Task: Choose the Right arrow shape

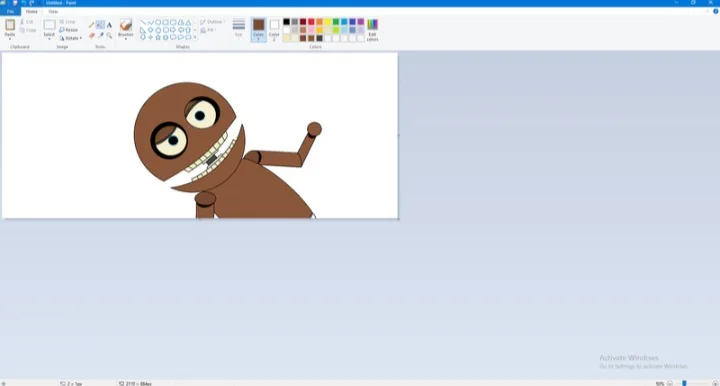Action: 173,30
